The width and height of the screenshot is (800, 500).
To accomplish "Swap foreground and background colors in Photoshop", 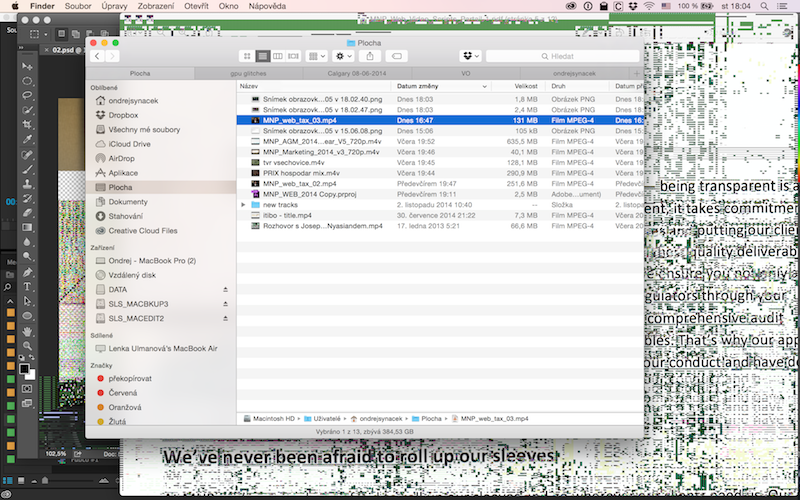I will click(x=32, y=358).
